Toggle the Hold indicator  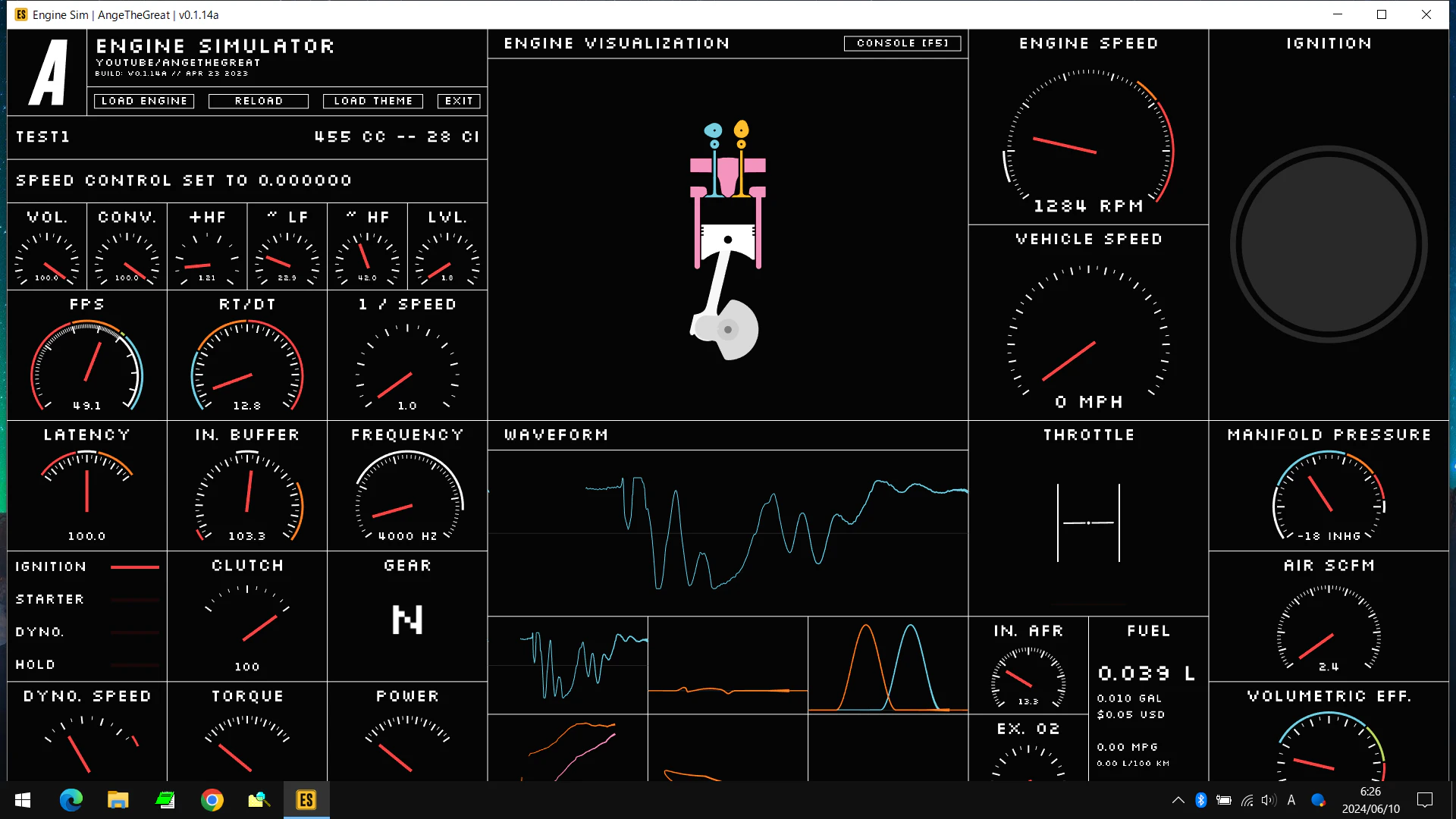coord(87,664)
